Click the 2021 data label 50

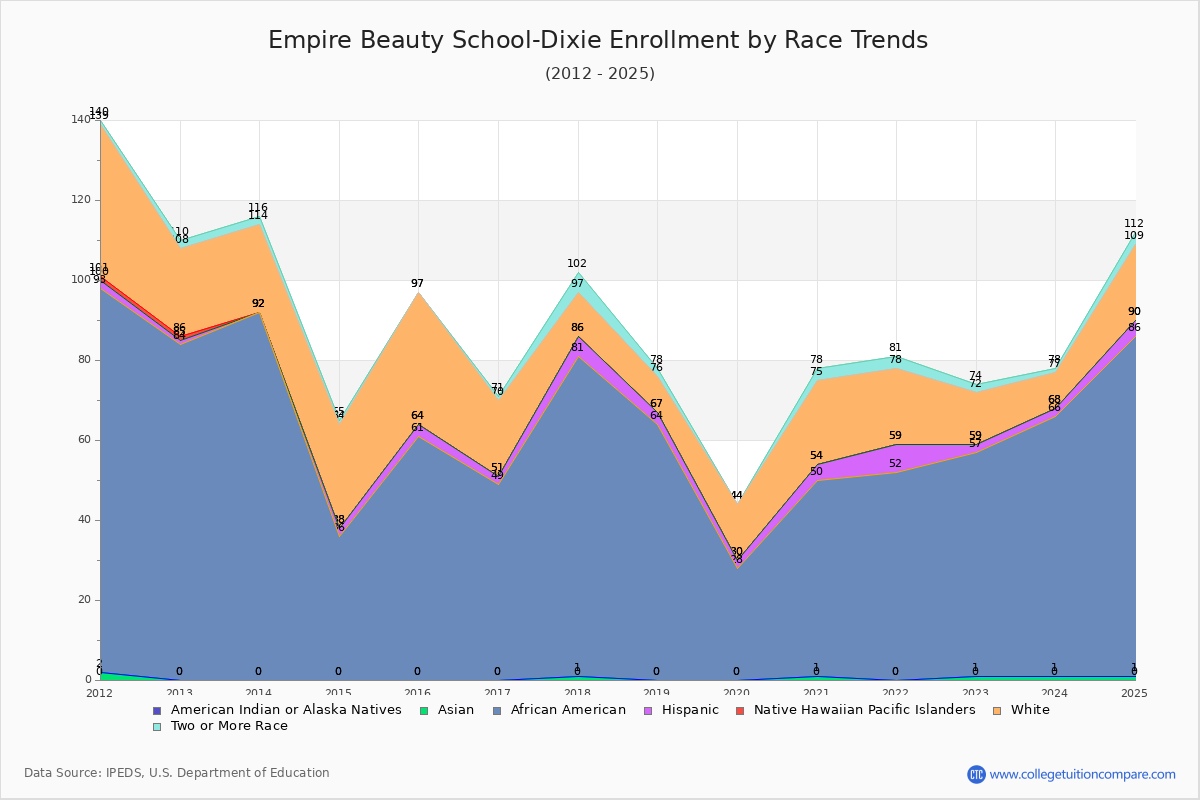click(816, 472)
